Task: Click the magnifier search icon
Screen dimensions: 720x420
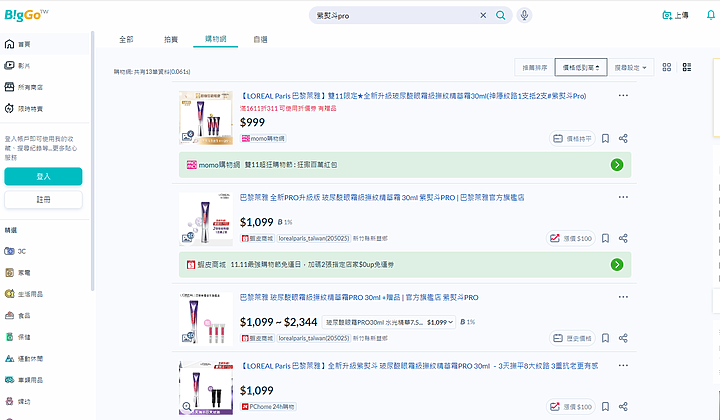Action: click(501, 15)
